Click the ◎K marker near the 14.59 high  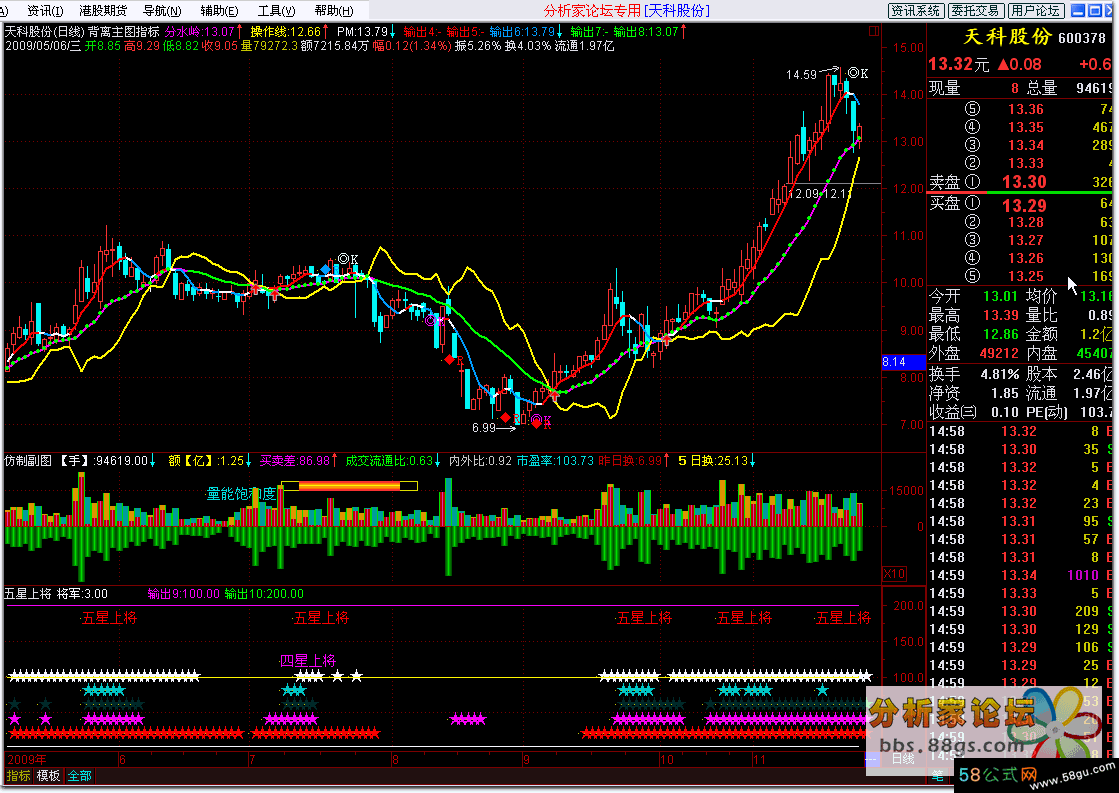858,73
